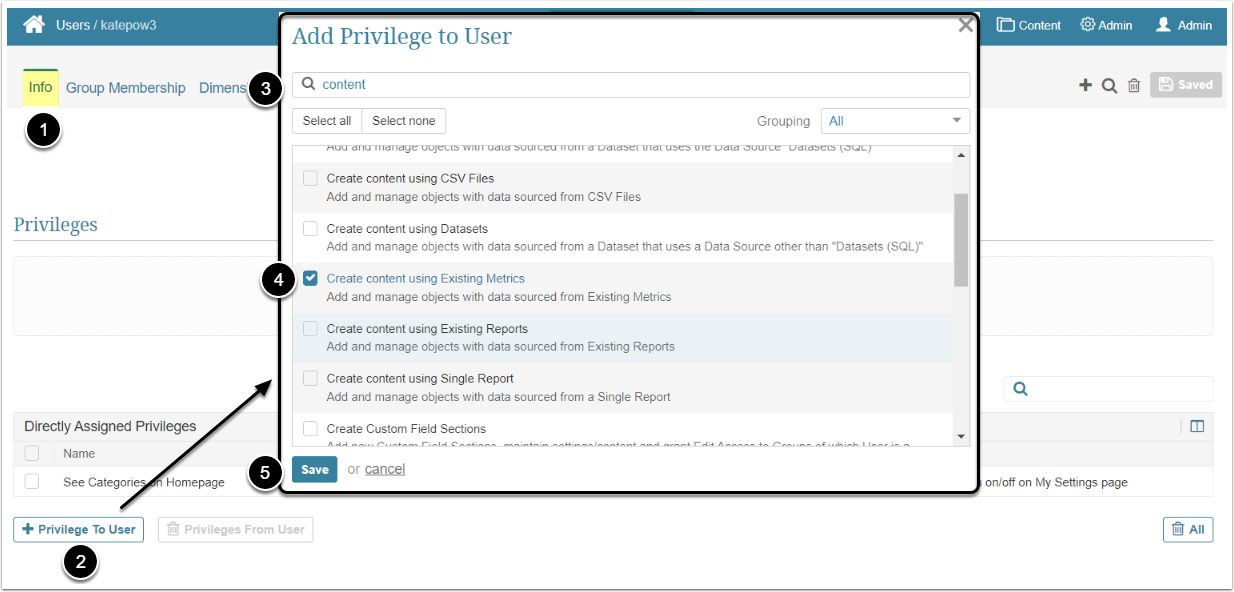Check Create Custom Field Sections

coord(310,428)
